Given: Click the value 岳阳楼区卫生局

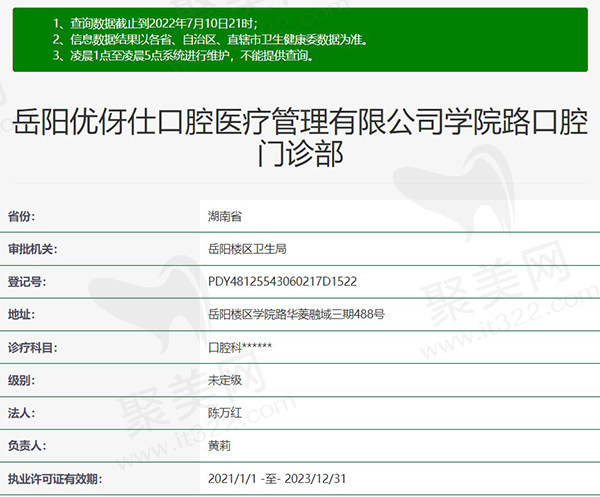Looking at the screenshot, I should coord(247,249).
